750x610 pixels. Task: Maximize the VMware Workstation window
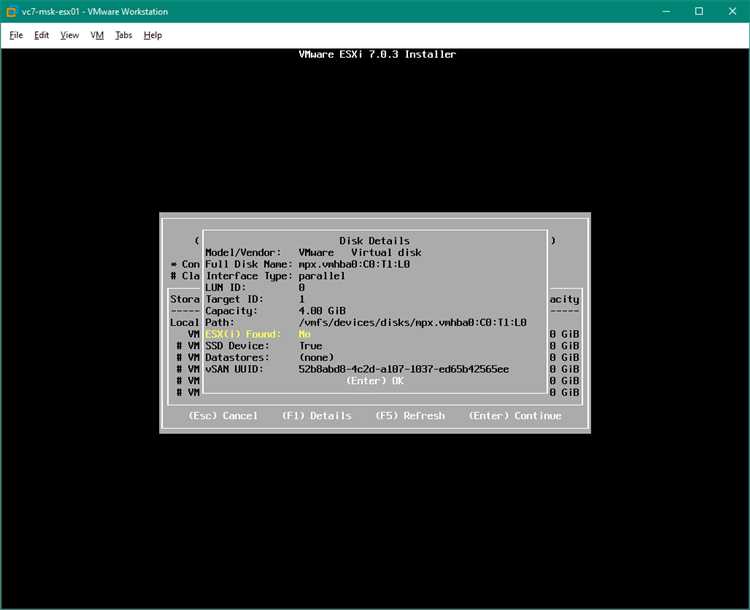pyautogui.click(x=699, y=11)
